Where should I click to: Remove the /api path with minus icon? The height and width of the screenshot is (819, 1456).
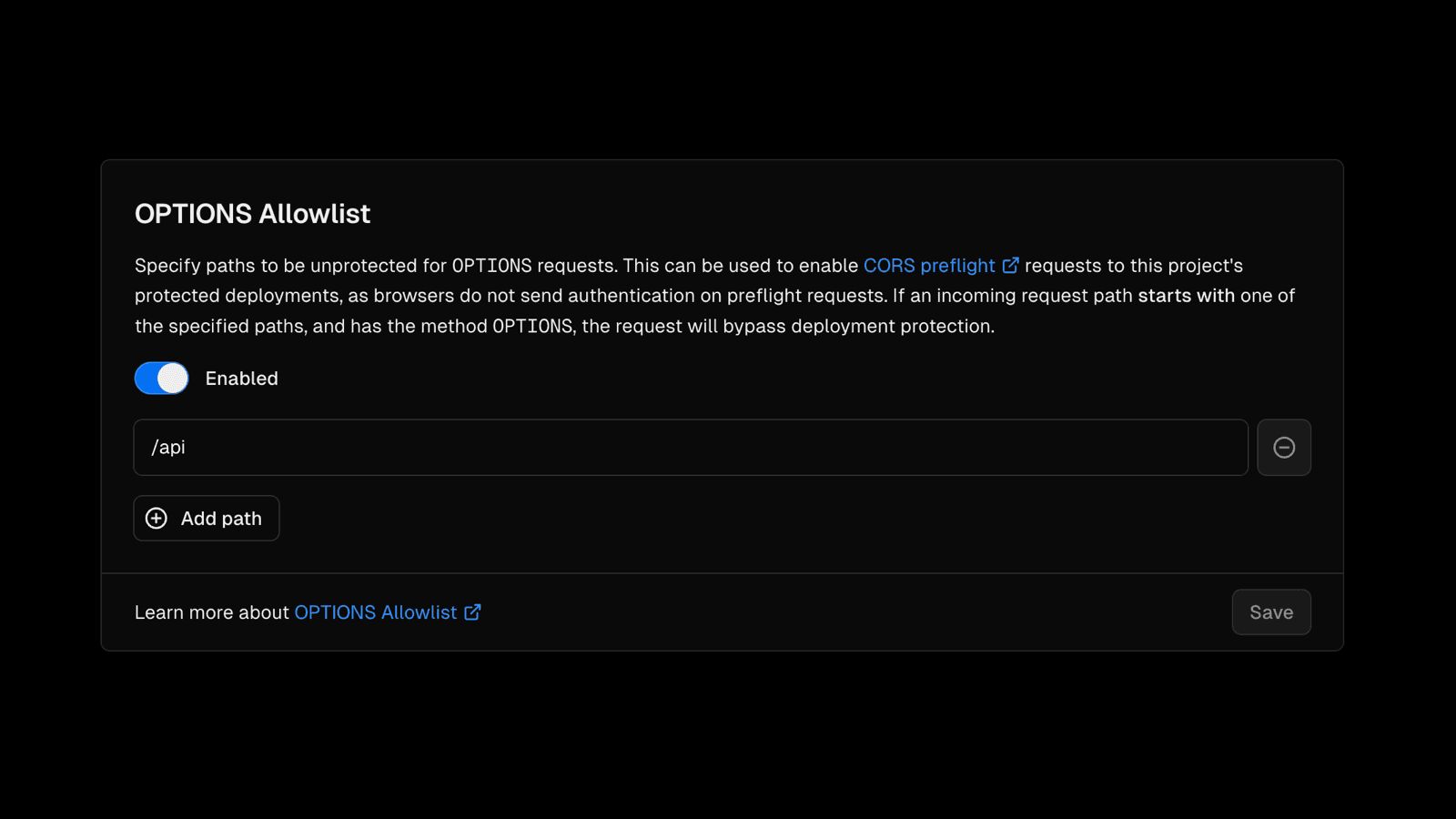1283,448
